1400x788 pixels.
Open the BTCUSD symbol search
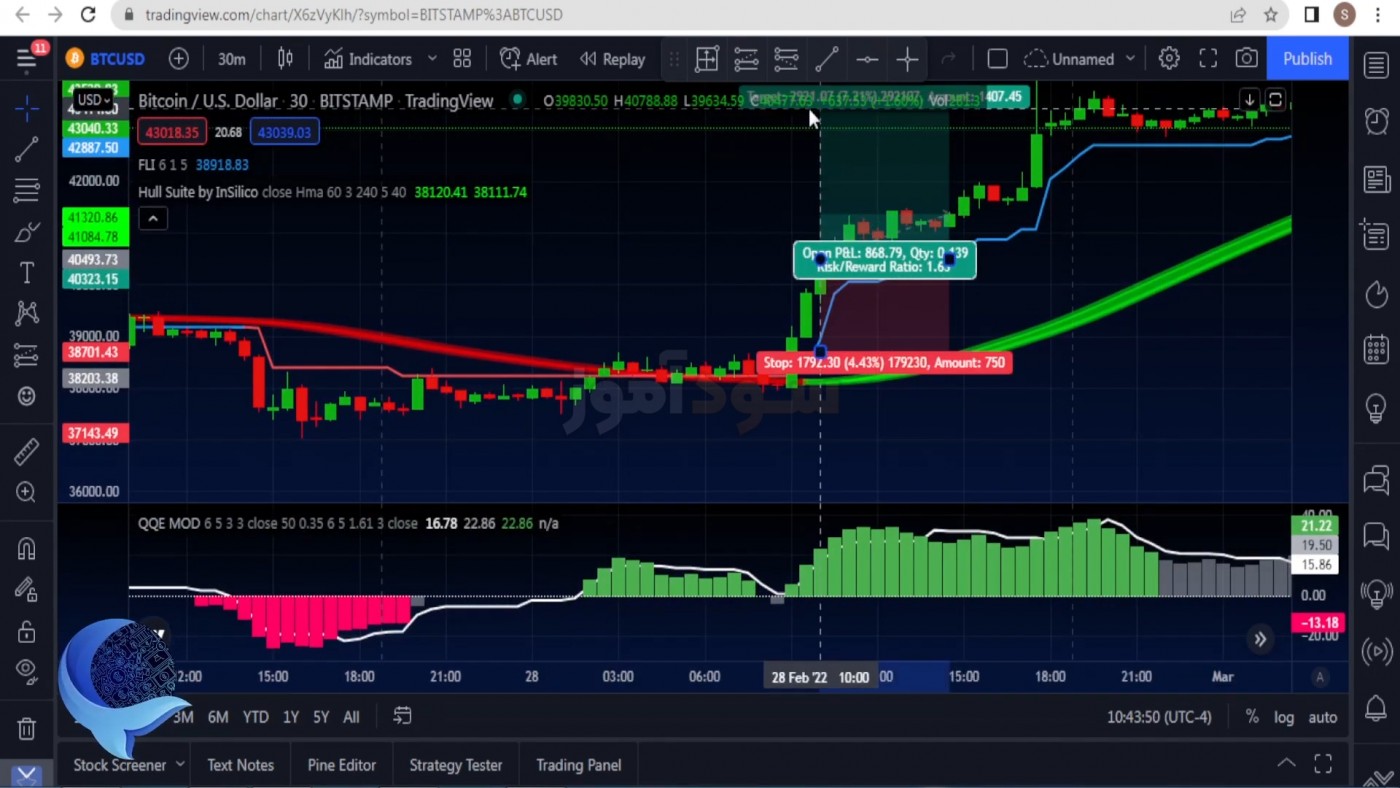(105, 59)
